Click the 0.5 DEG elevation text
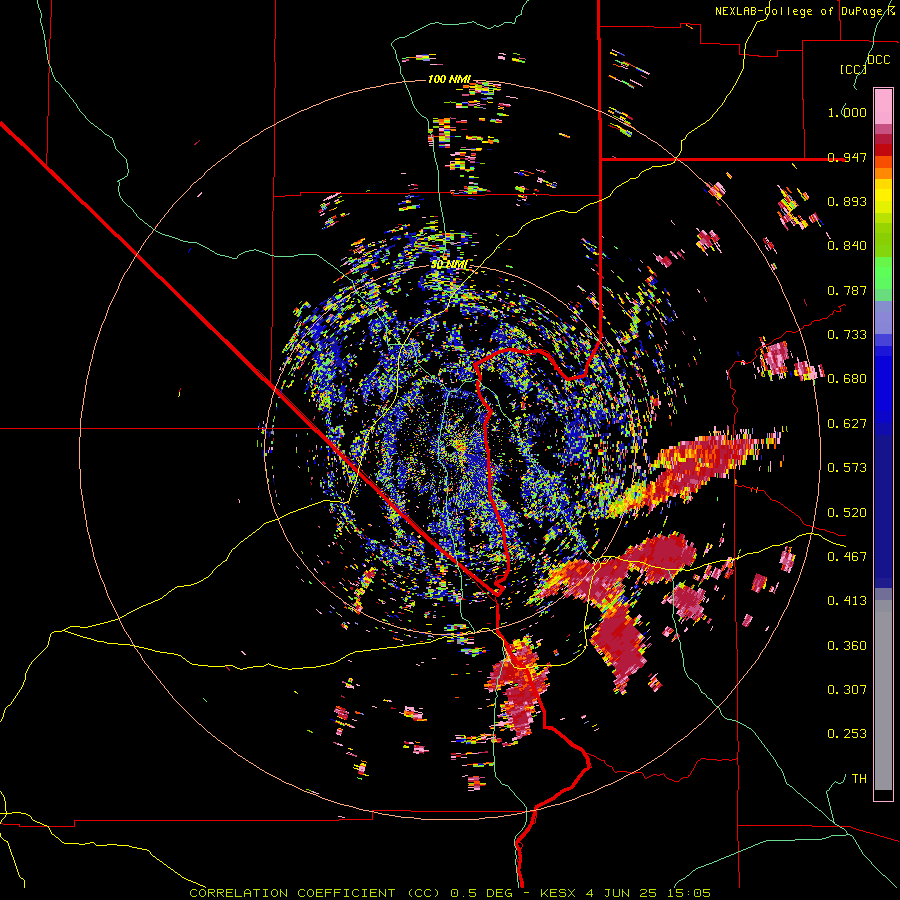This screenshot has width=900, height=900. tap(481, 893)
